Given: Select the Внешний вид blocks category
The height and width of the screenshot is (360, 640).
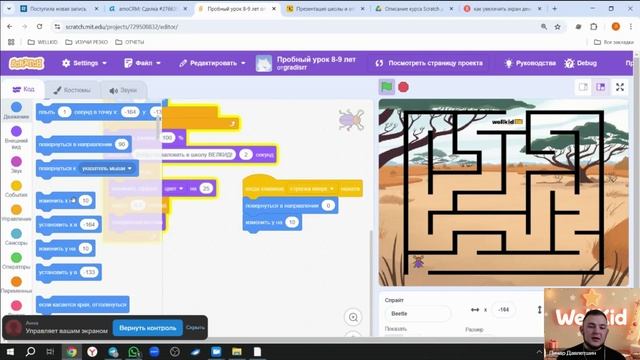Looking at the screenshot, I should tap(16, 138).
